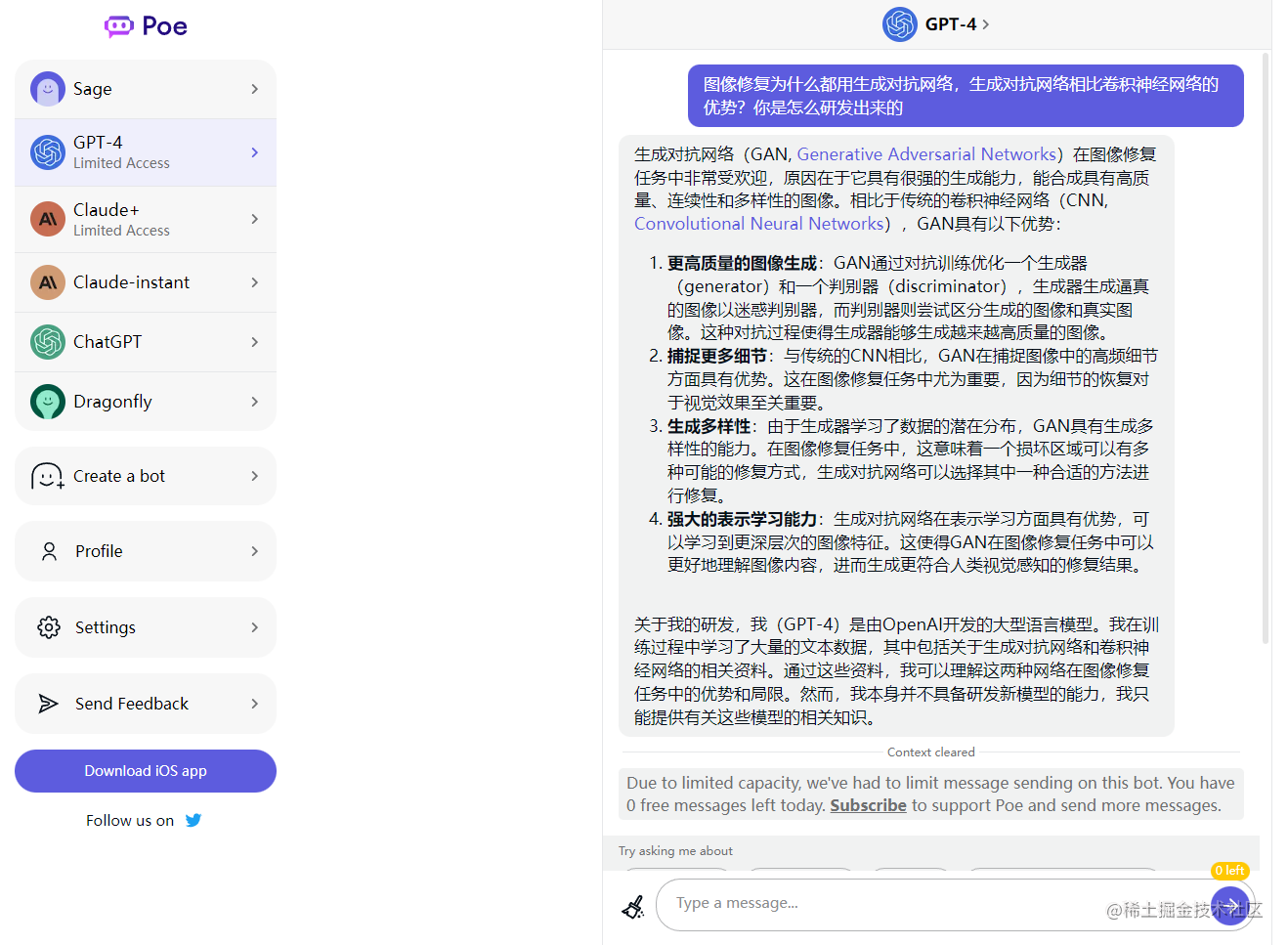The image size is (1288, 945).
Task: Expand the ChatGPT row chevron
Action: click(255, 342)
